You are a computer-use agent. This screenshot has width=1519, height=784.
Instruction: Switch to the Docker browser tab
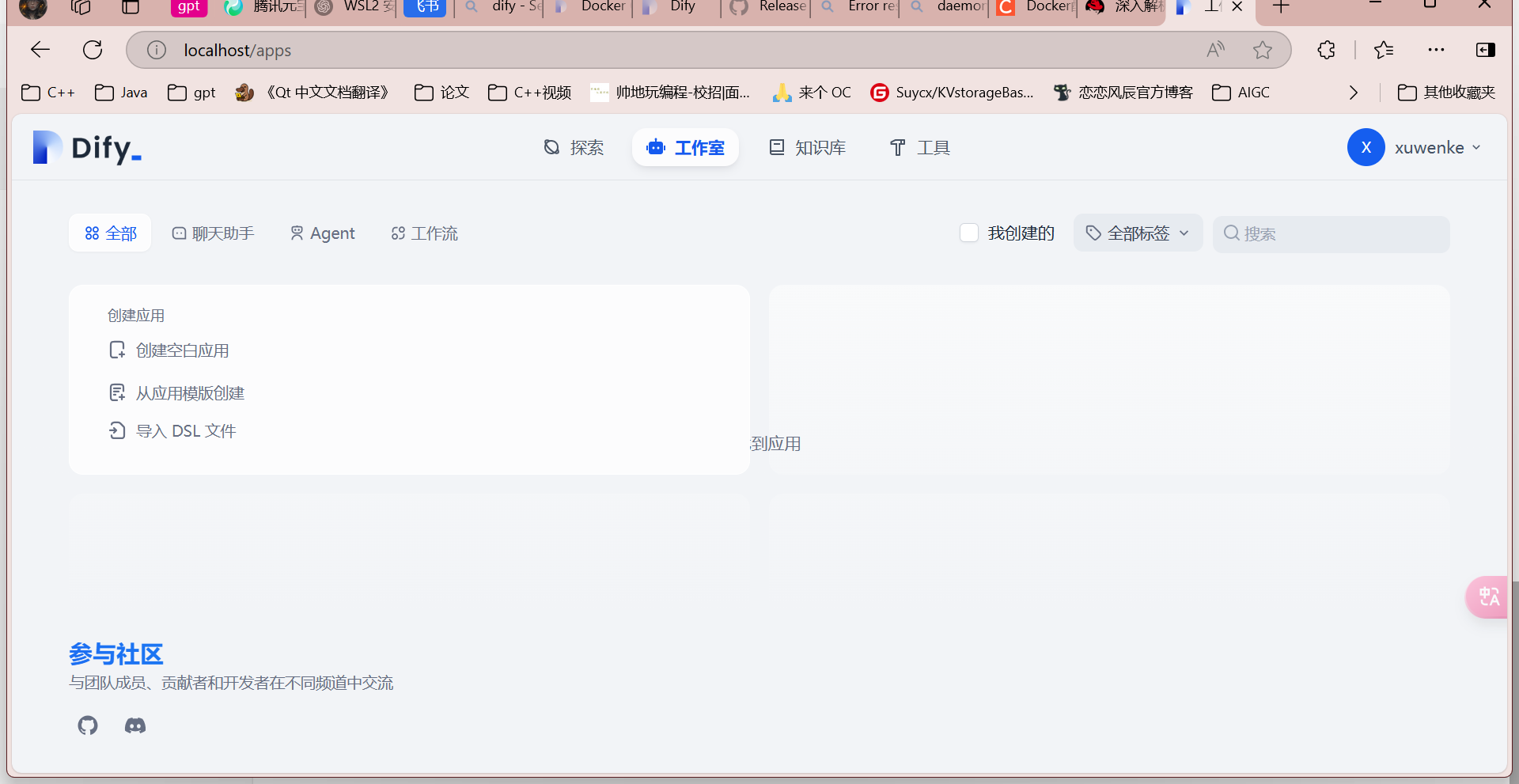(x=592, y=8)
